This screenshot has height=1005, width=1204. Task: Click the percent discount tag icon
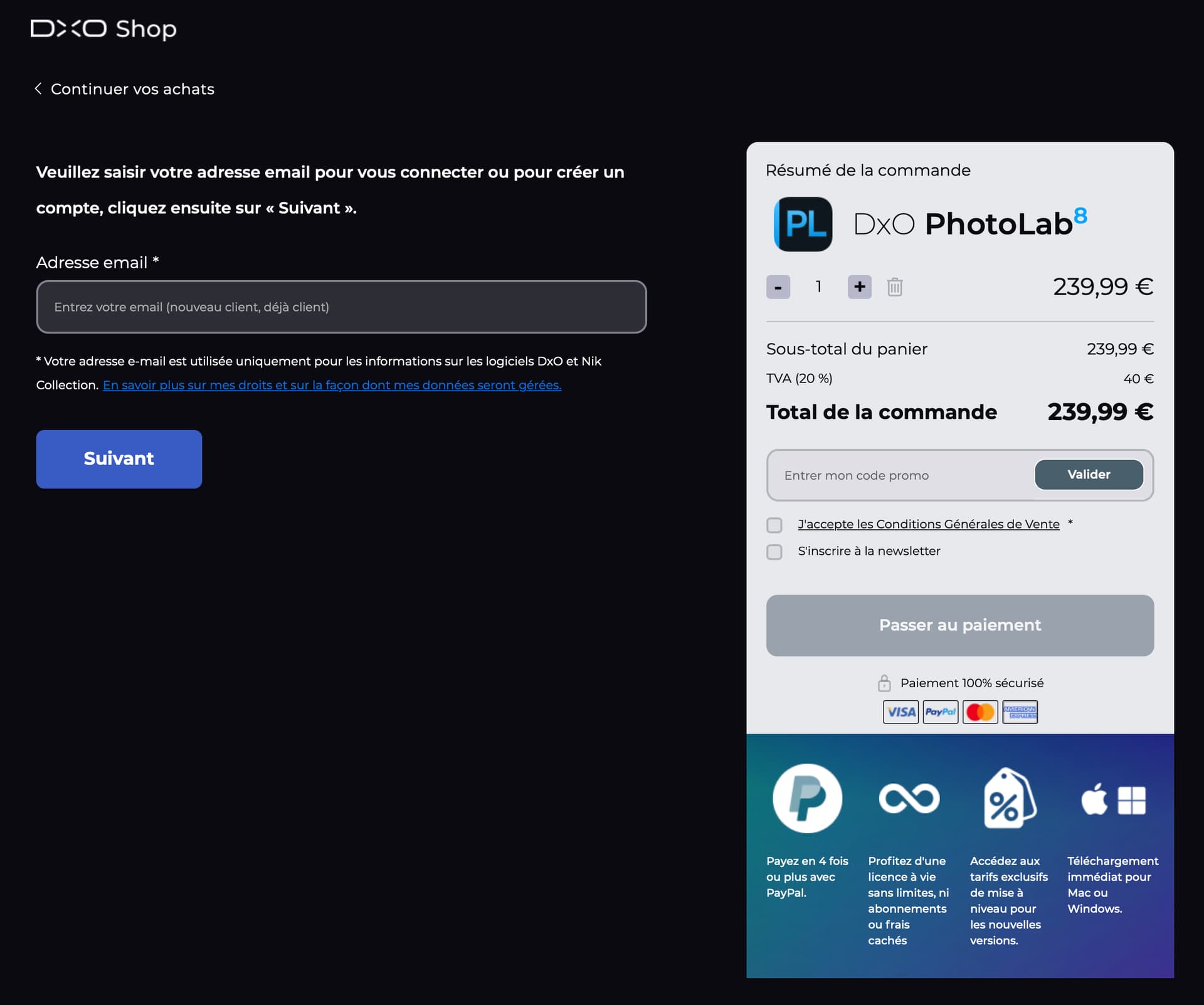click(1008, 799)
